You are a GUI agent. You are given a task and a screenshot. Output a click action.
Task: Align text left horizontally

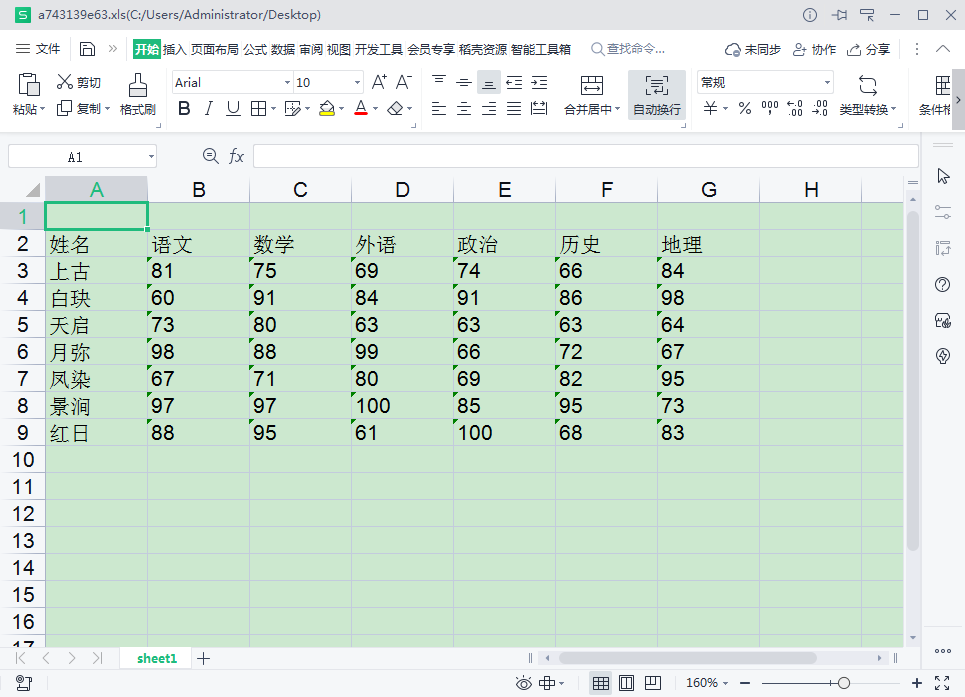click(x=439, y=109)
